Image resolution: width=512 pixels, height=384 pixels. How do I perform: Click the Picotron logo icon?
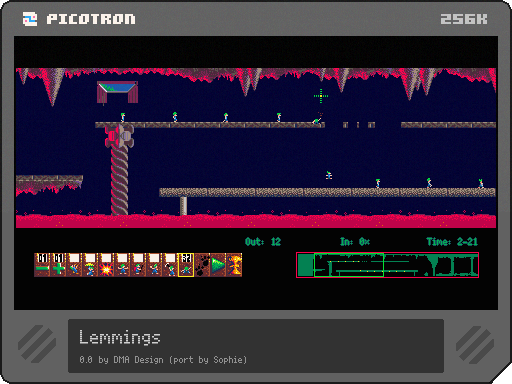point(30,19)
